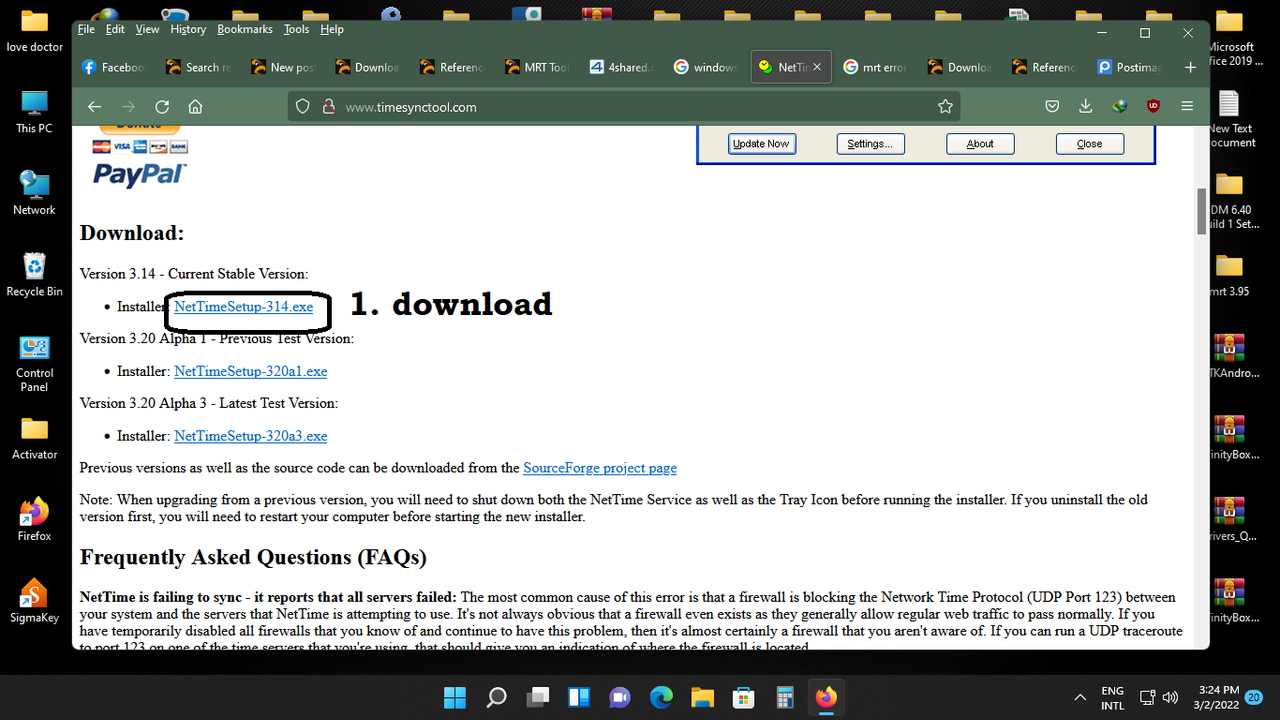Image resolution: width=1280 pixels, height=720 pixels.
Task: Click the Home button in Firefox toolbar
Action: (x=198, y=106)
